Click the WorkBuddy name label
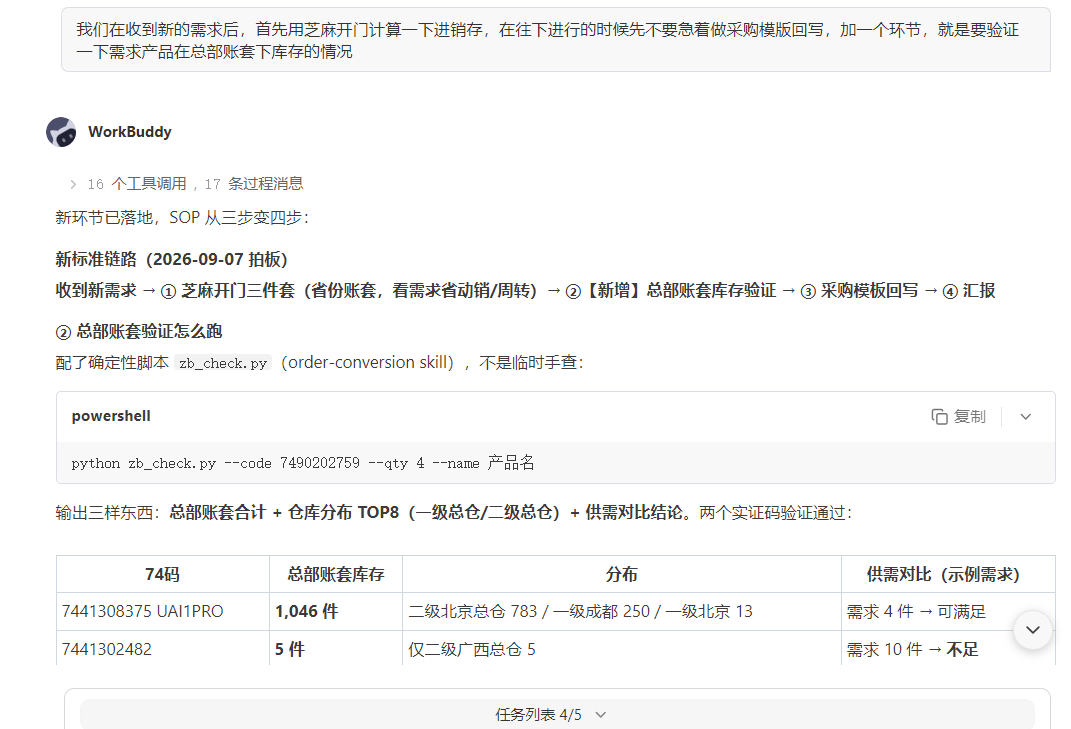The image size is (1071, 729). 130,132
